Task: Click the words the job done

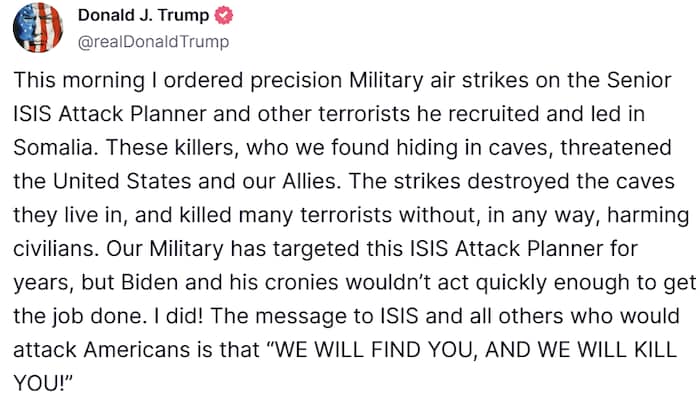Action: coord(80,316)
